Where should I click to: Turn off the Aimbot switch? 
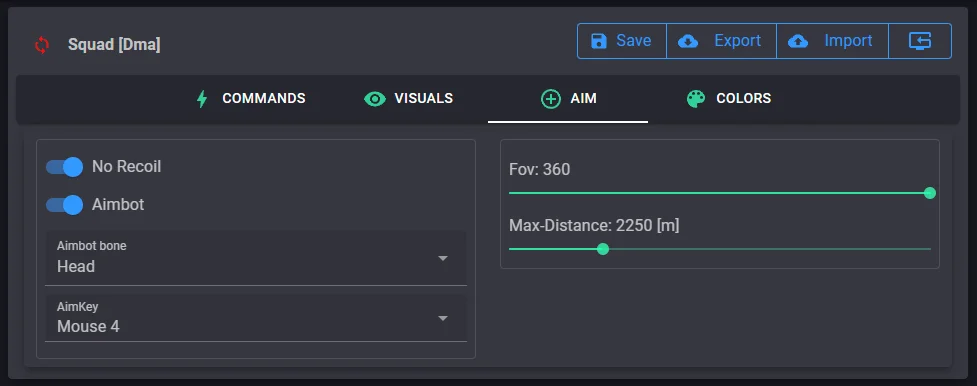[x=64, y=205]
